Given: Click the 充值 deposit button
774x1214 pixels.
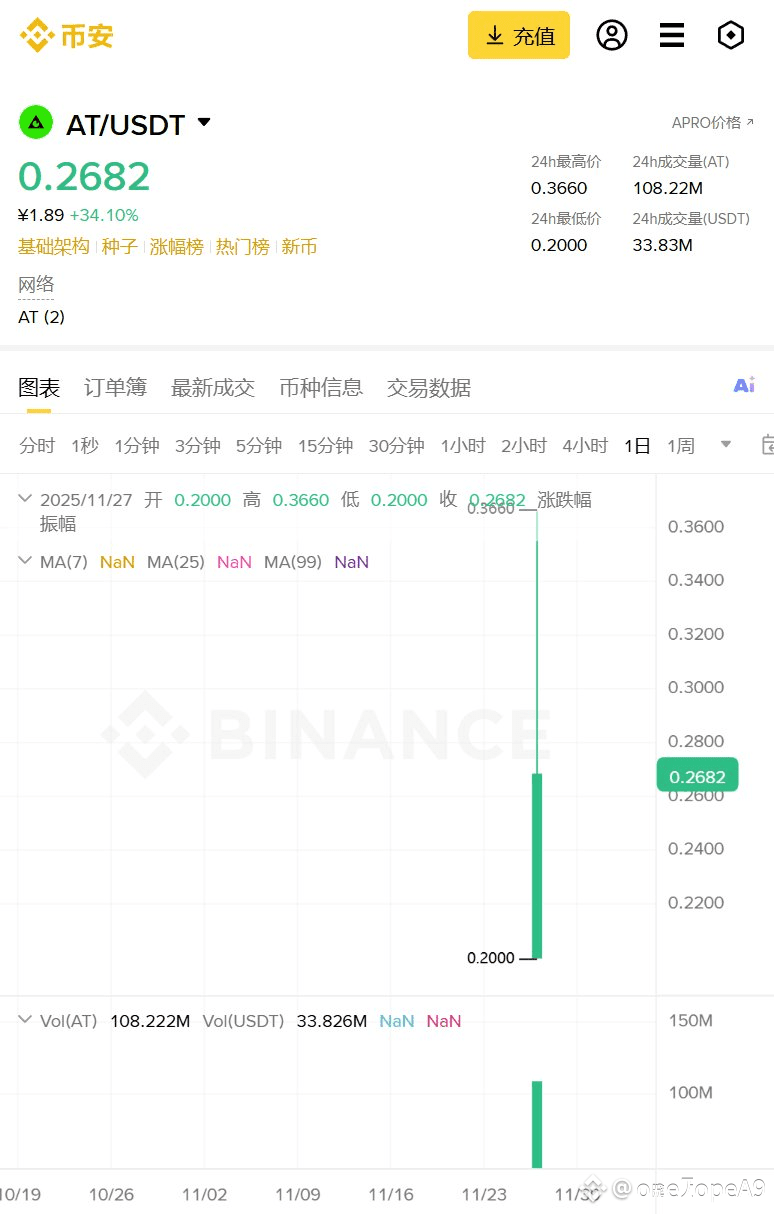Looking at the screenshot, I should pos(518,35).
